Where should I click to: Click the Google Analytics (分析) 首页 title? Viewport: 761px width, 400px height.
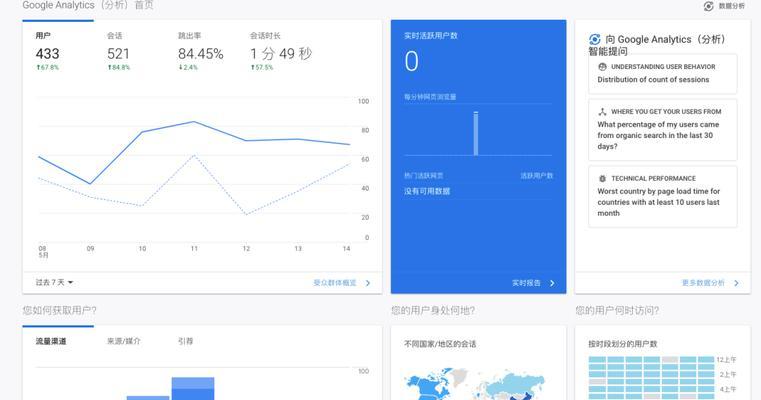pos(88,5)
